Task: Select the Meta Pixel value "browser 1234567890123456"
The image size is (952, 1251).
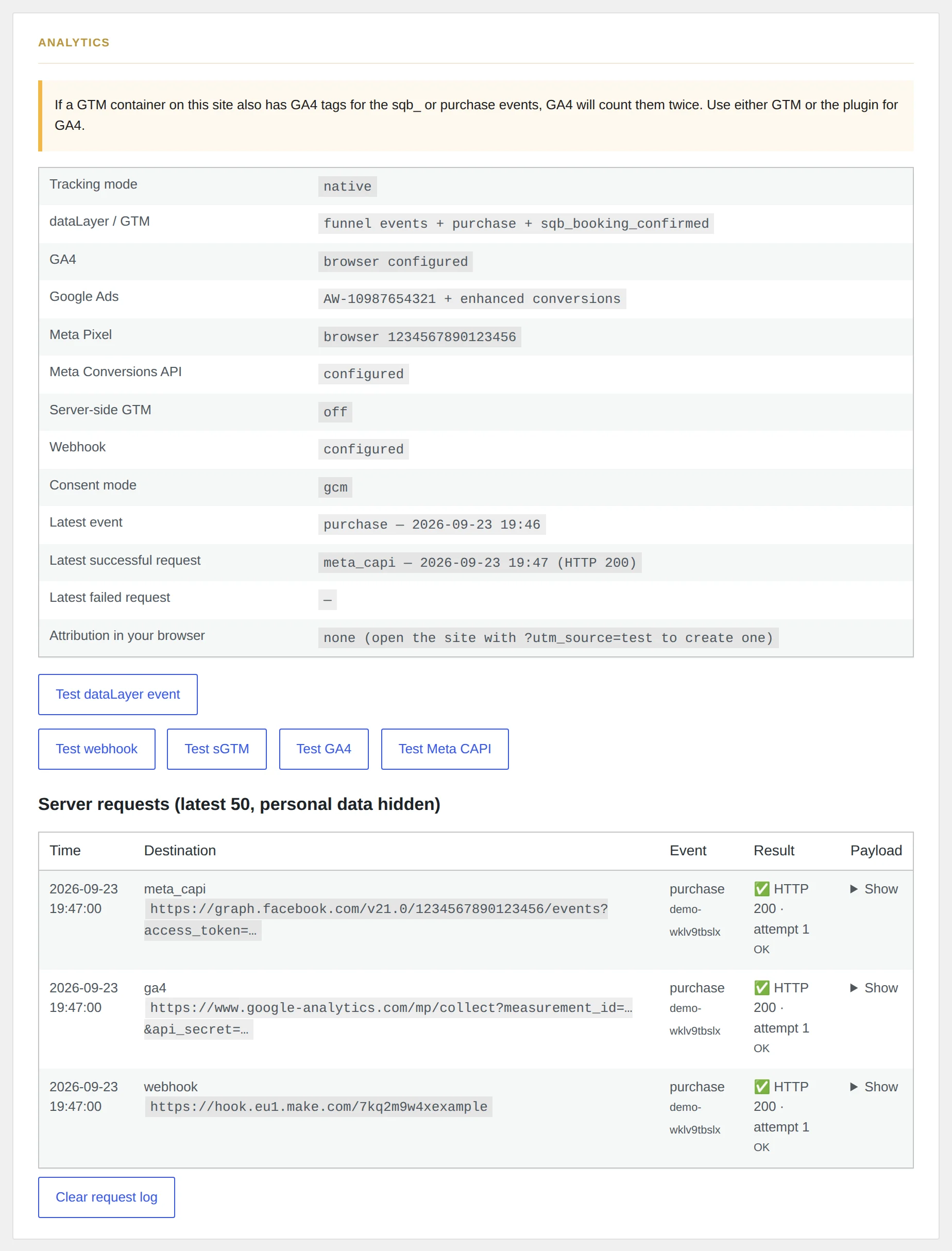Action: pos(419,336)
